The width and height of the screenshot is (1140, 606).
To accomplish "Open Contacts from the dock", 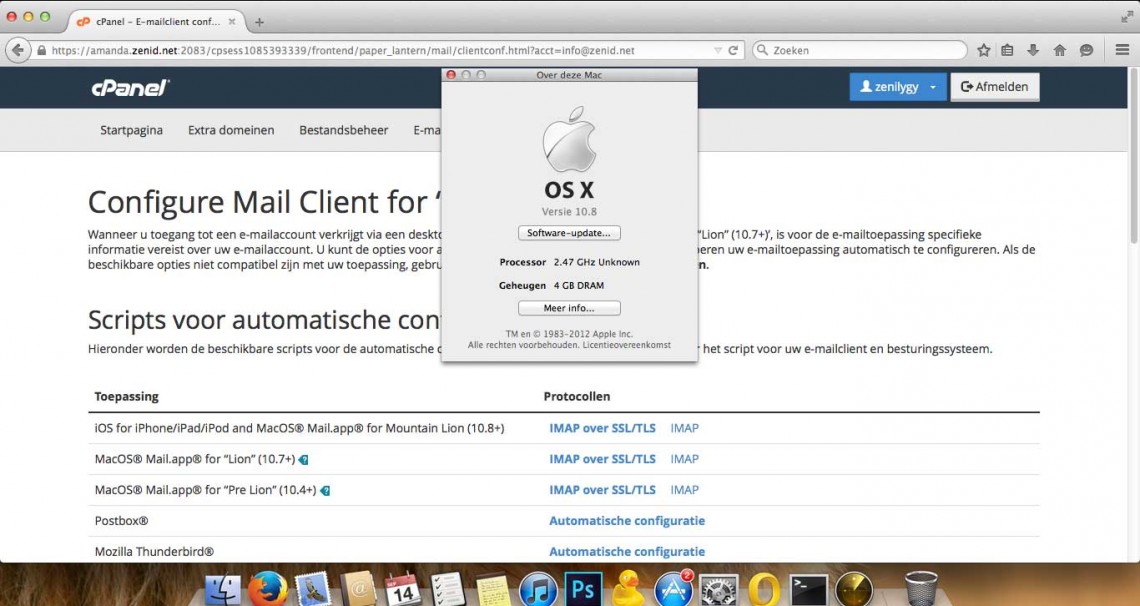I will 358,589.
